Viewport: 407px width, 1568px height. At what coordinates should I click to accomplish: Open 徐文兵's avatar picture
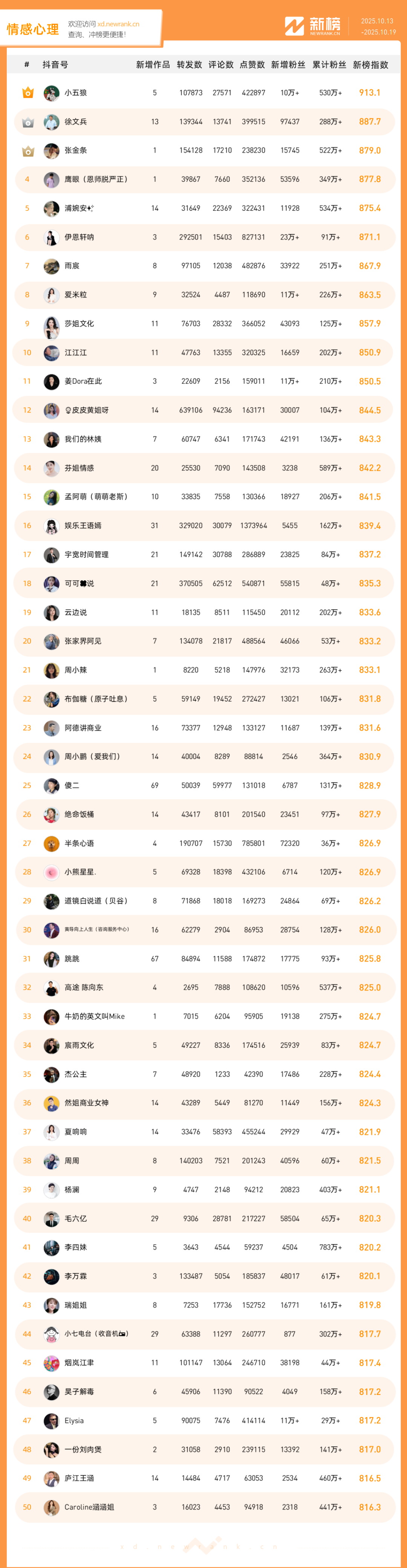(52, 122)
